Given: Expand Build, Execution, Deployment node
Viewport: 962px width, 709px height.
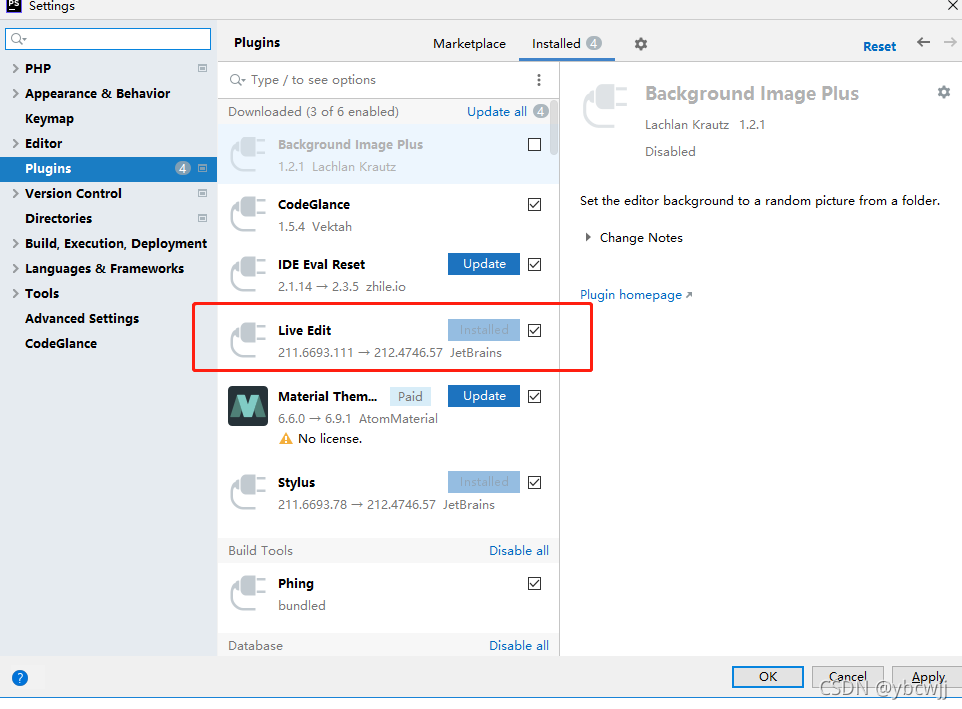Looking at the screenshot, I should point(15,243).
